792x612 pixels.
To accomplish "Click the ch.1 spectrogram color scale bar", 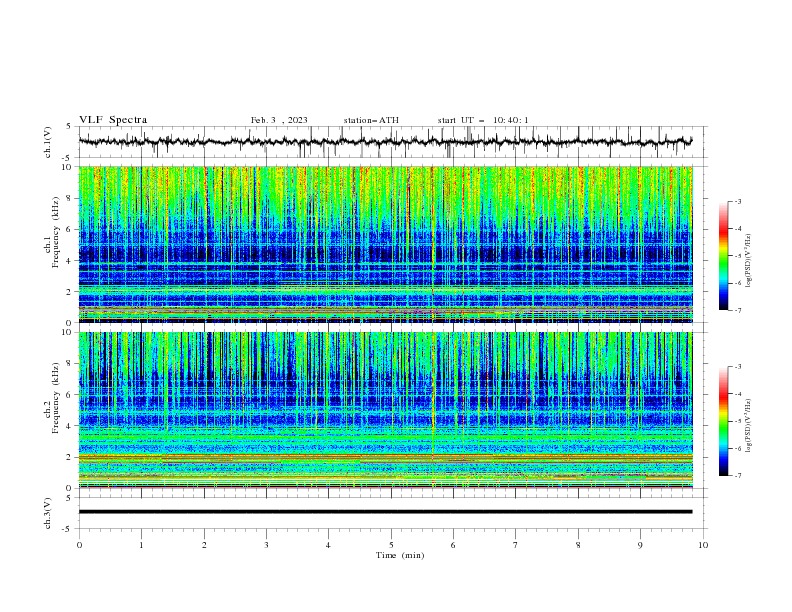I will pos(724,256).
